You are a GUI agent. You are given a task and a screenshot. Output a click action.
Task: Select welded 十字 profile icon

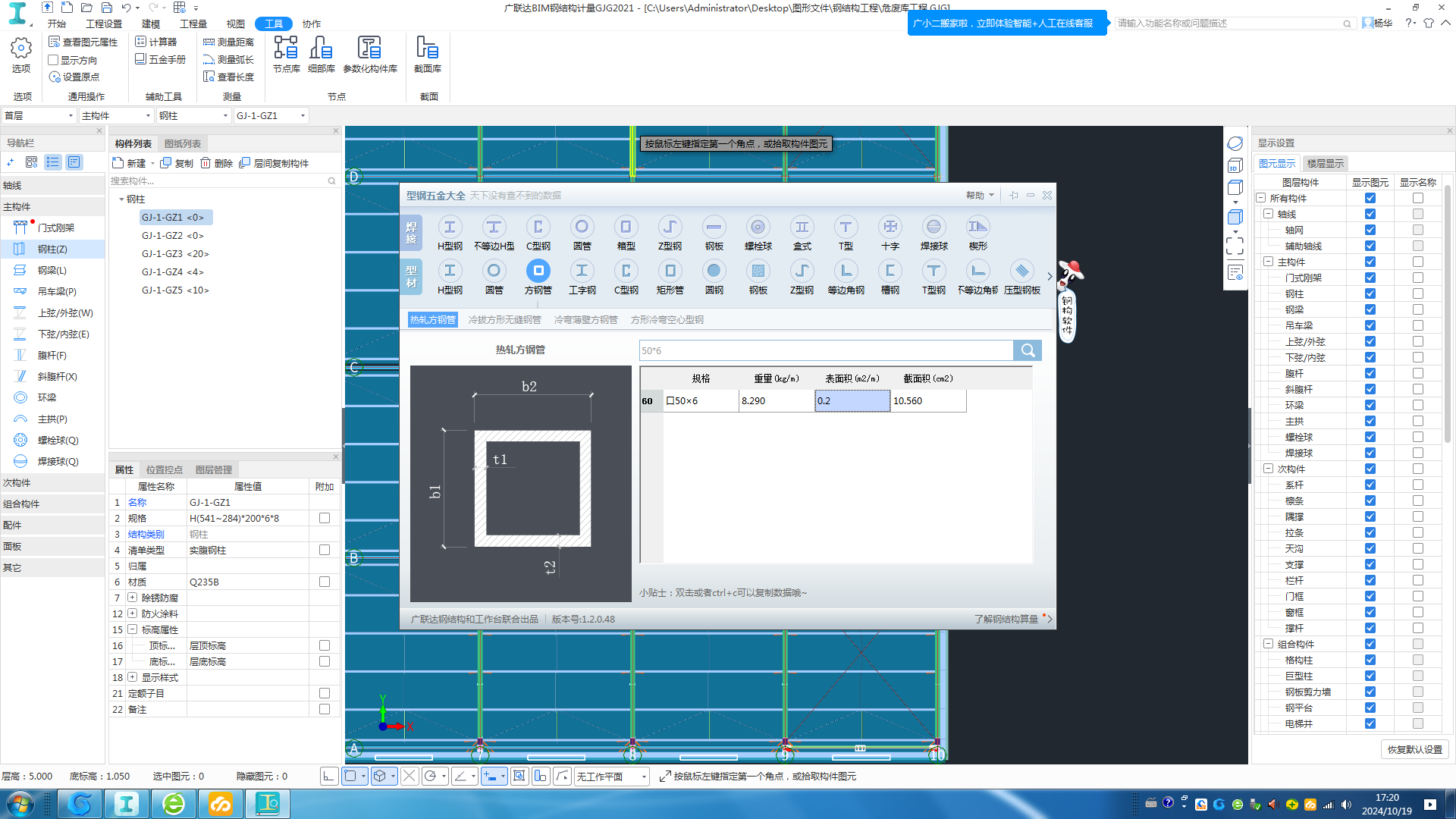click(x=890, y=227)
